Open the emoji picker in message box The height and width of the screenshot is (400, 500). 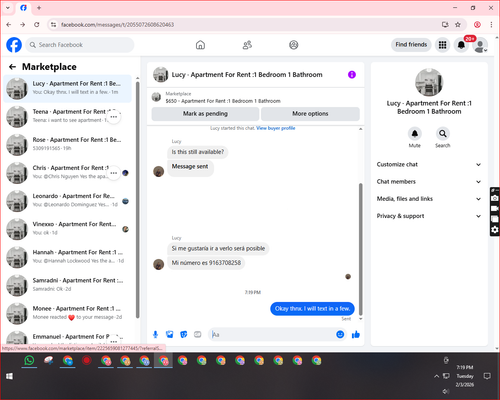[x=340, y=334]
